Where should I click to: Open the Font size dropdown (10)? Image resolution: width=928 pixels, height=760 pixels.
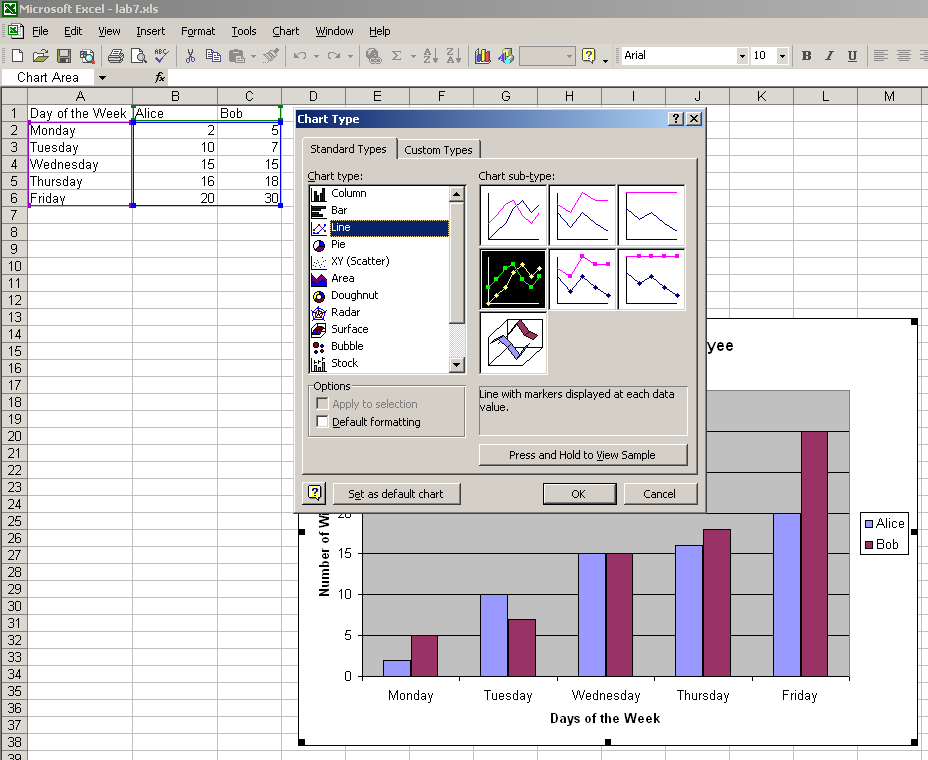point(782,56)
